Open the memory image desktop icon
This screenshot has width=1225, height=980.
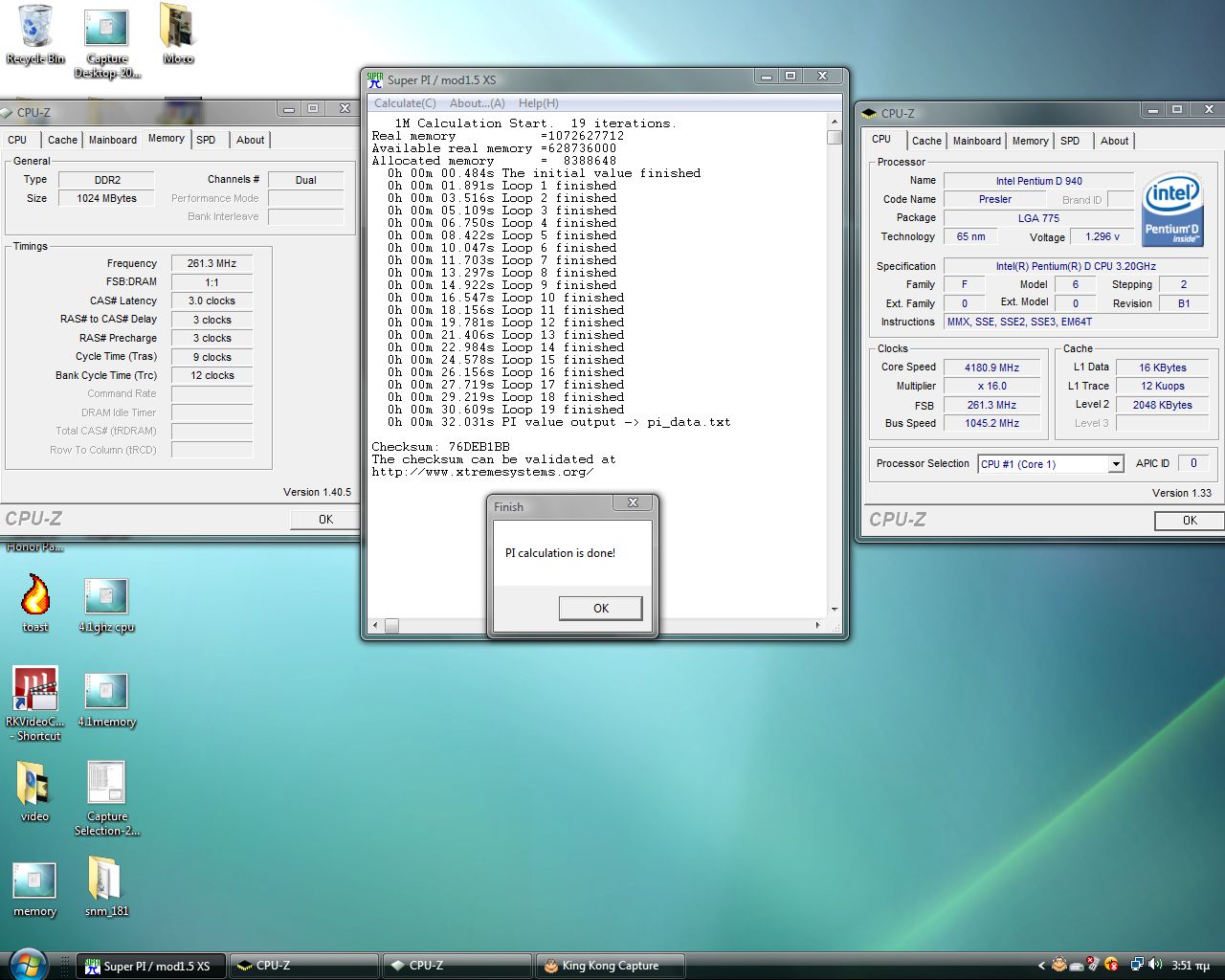point(34,890)
